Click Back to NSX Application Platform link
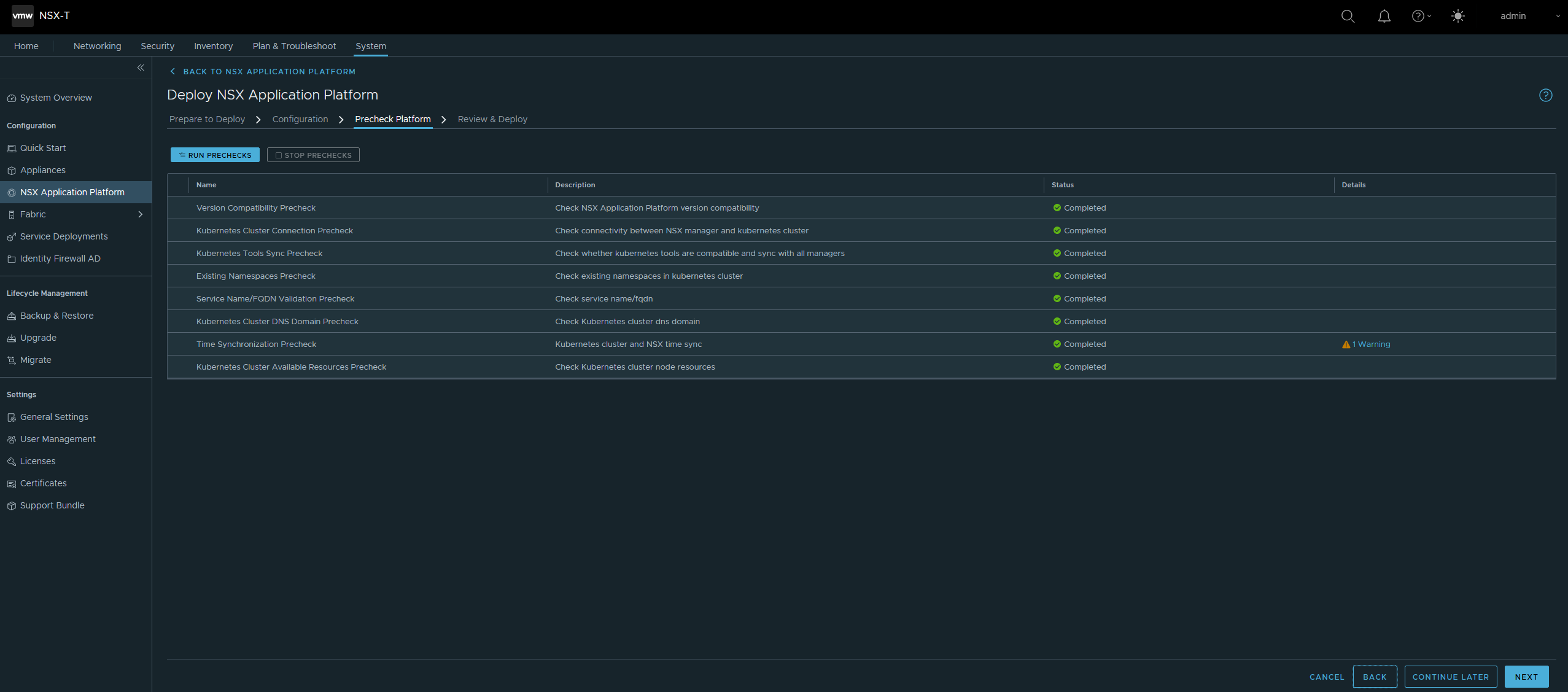The image size is (1568, 692). point(263,72)
